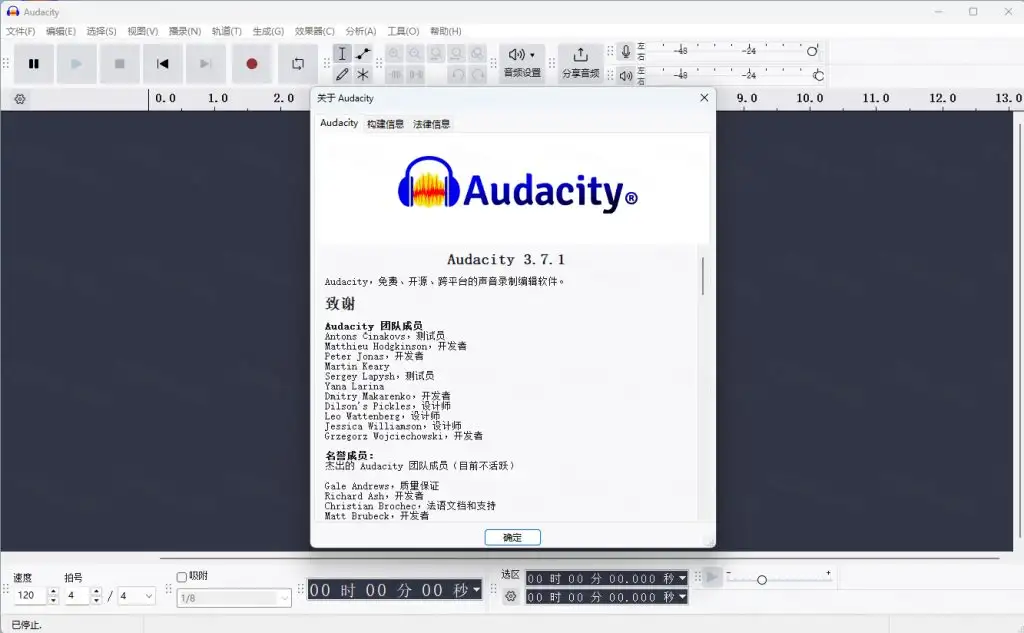Click the microphone record meter icon

tap(626, 52)
